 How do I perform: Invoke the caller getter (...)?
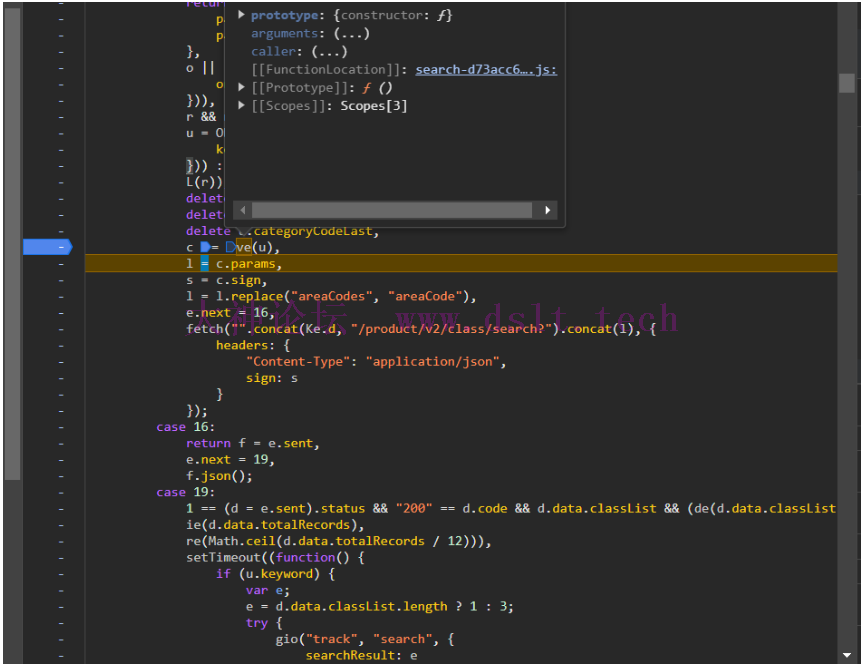pyautogui.click(x=329, y=52)
